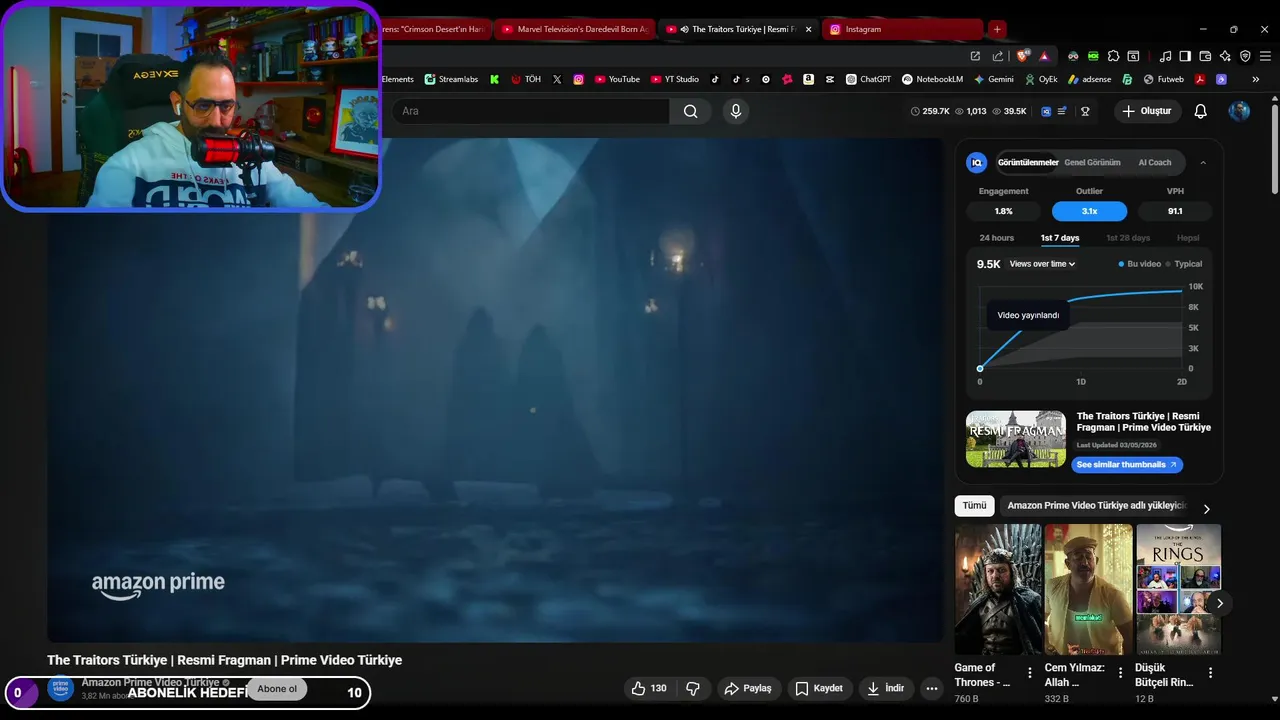This screenshot has width=1280, height=720.
Task: Open more actions three-dot menu
Action: coord(932,688)
